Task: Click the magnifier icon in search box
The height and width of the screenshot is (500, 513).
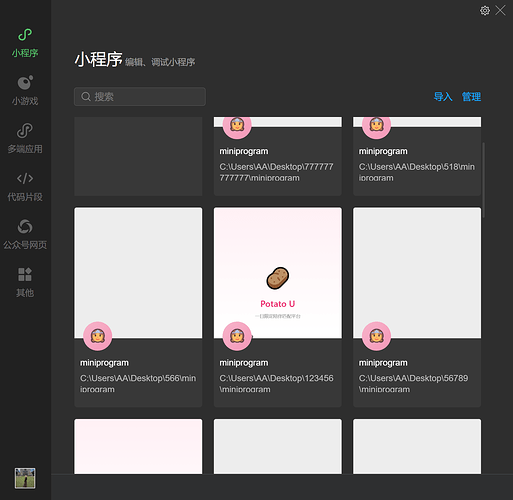Action: 86,97
